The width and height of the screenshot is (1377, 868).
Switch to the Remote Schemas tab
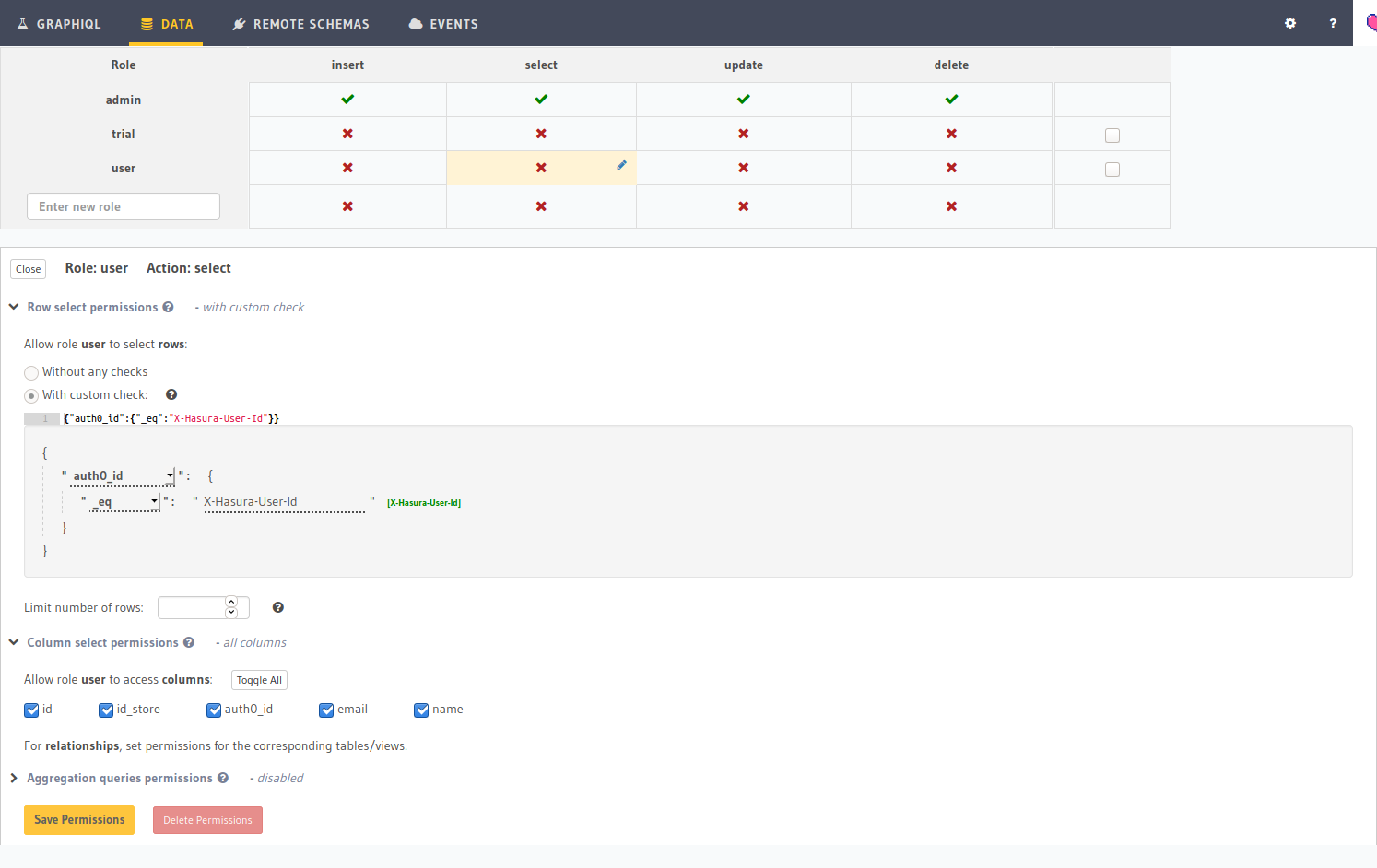(300, 24)
